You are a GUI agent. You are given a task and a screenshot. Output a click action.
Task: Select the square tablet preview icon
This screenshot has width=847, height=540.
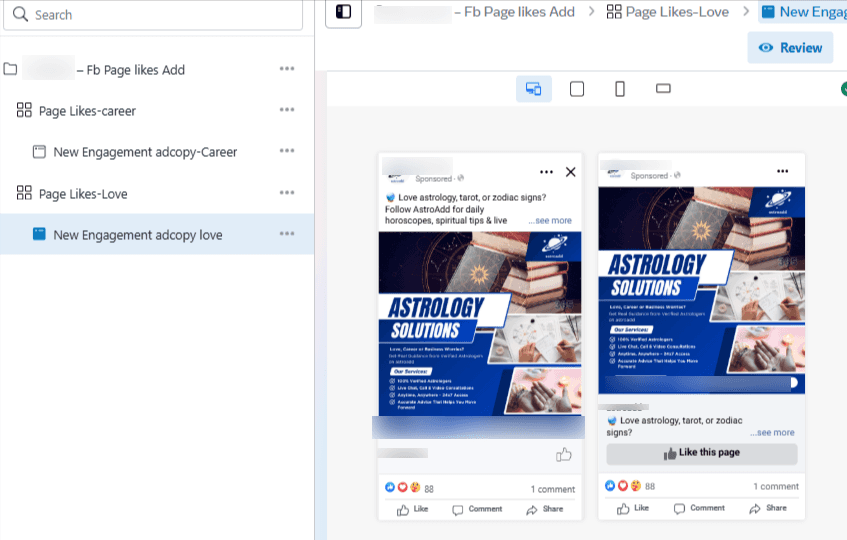click(577, 89)
